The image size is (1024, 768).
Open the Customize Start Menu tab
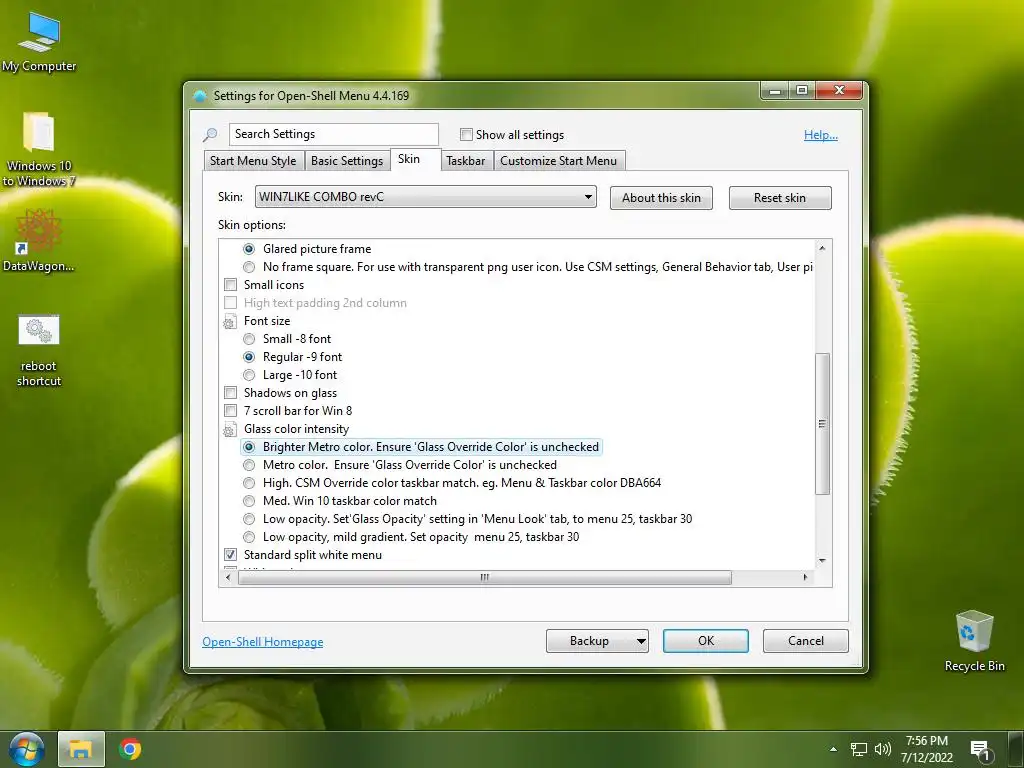pyautogui.click(x=558, y=161)
